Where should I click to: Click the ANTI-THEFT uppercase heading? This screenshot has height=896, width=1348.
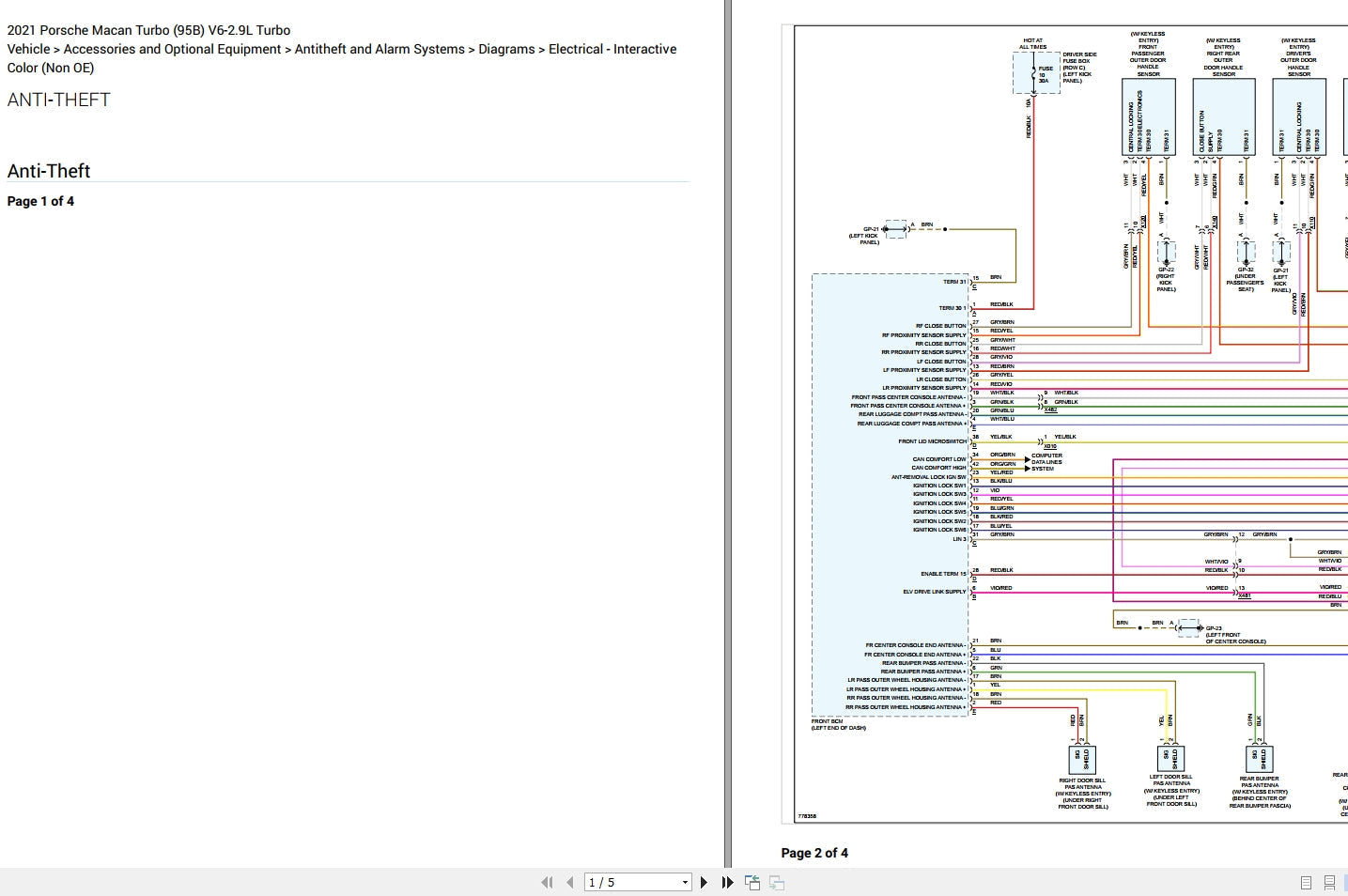click(59, 100)
